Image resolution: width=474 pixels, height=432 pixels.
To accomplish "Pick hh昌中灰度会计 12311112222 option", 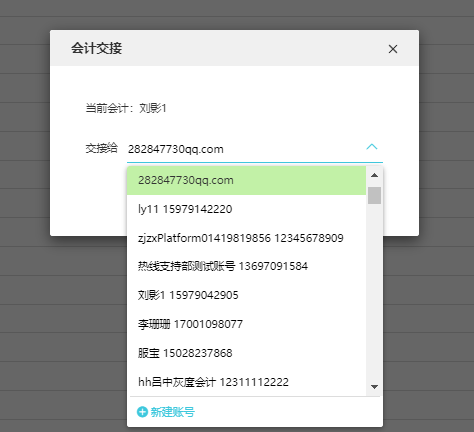I will click(x=246, y=382).
